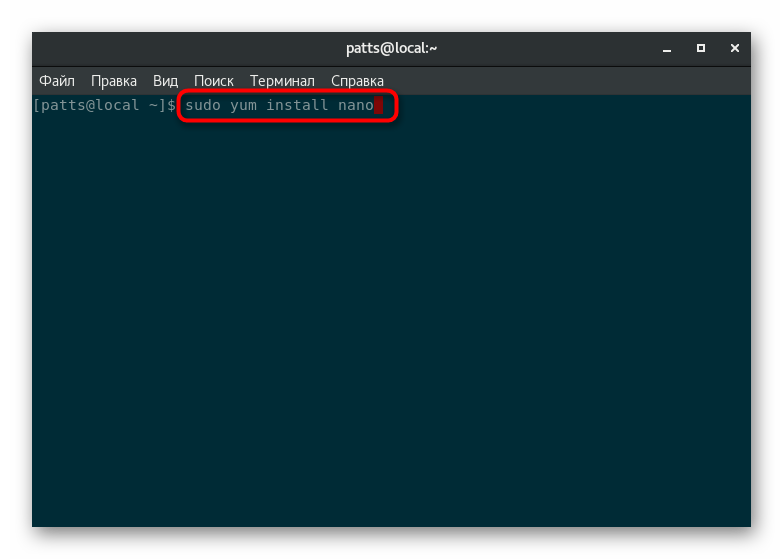Maximize the terminal window
783x559 pixels.
pos(701,48)
